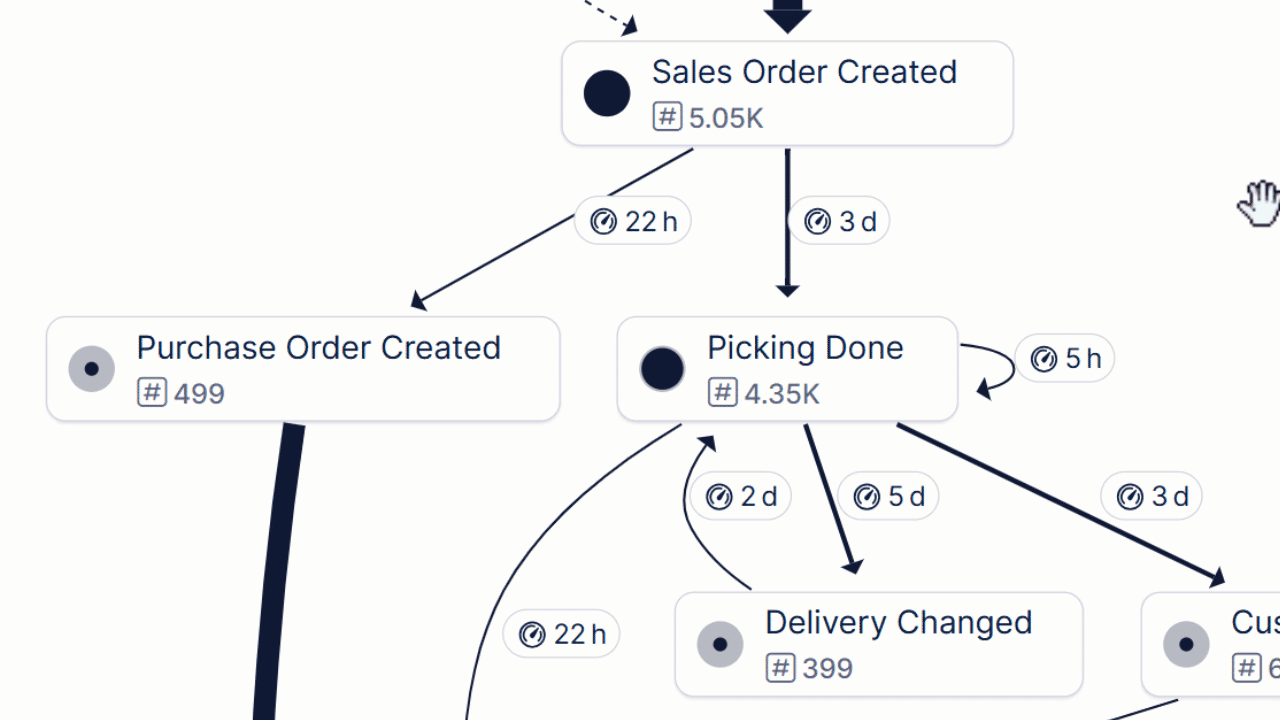Screen dimensions: 1280x720
Task: Select the Sales Order Created activity title
Action: point(804,72)
